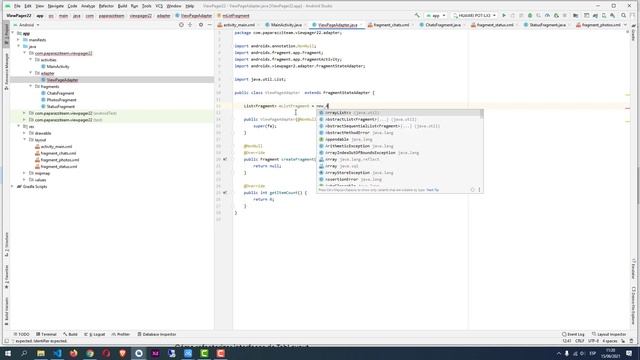Open the Layout Inspector

[609, 334]
